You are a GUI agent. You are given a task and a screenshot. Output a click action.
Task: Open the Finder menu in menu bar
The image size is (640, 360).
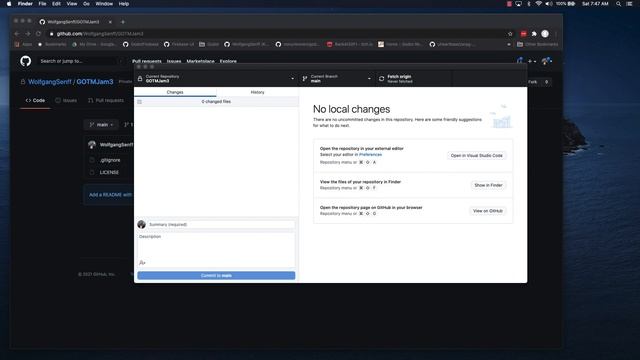pos(25,4)
